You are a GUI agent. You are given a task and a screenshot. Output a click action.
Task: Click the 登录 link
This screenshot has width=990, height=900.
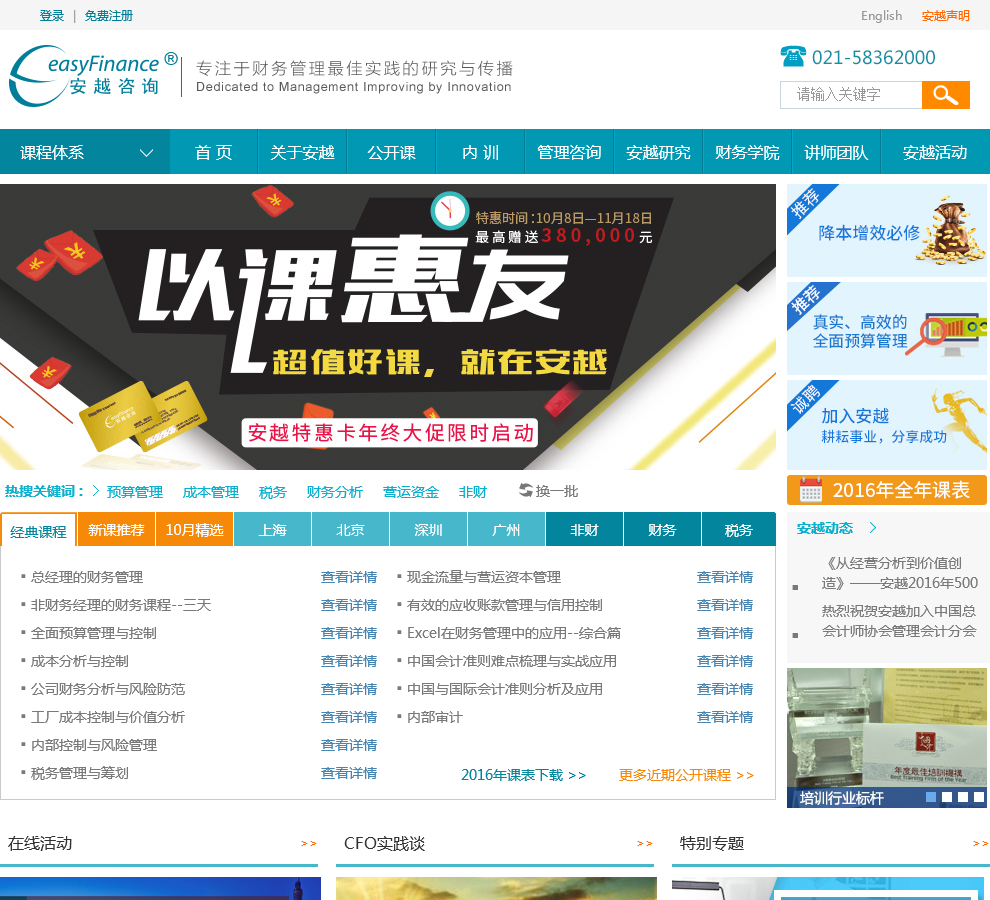52,15
